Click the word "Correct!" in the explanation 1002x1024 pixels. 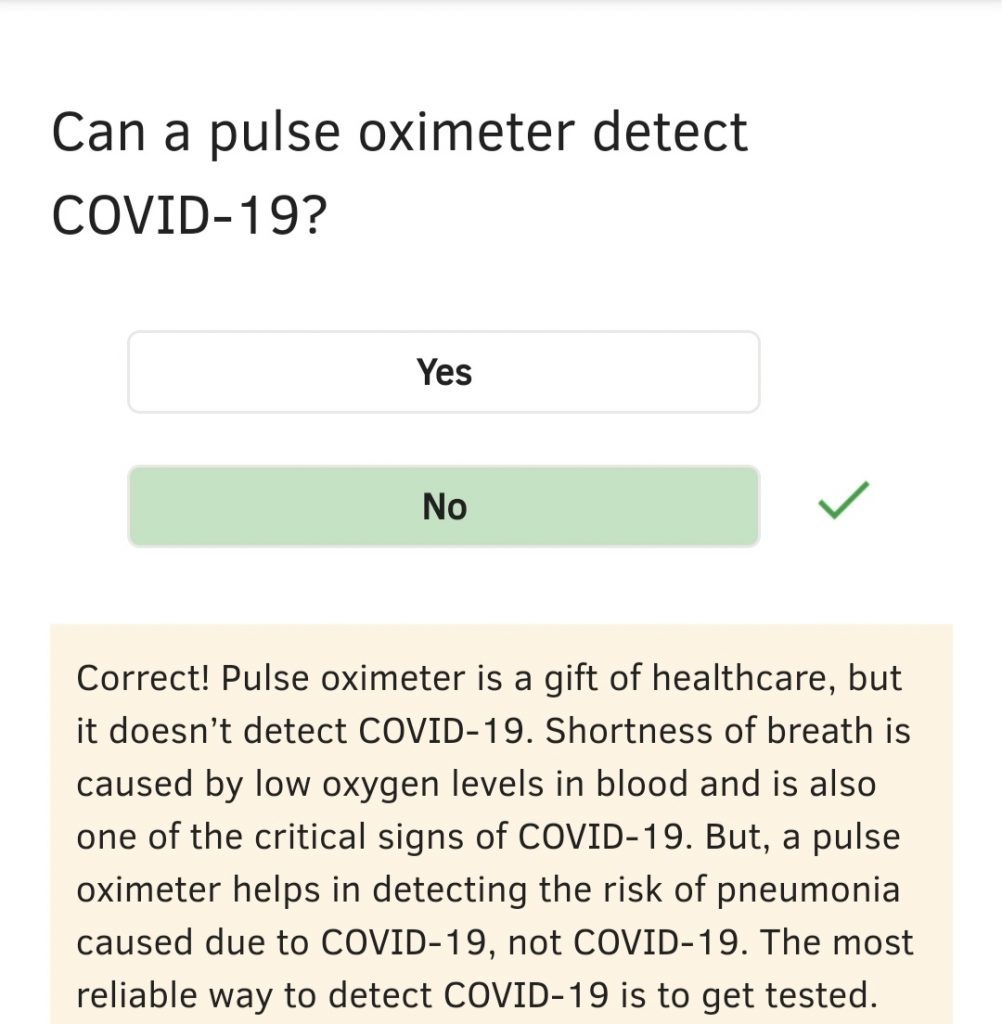tap(142, 678)
